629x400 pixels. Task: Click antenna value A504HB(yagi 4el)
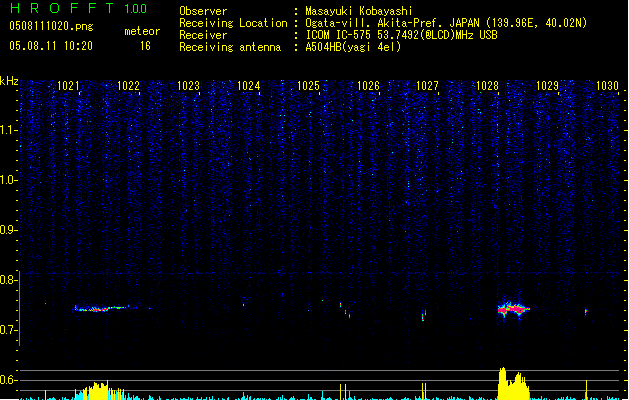[353, 47]
